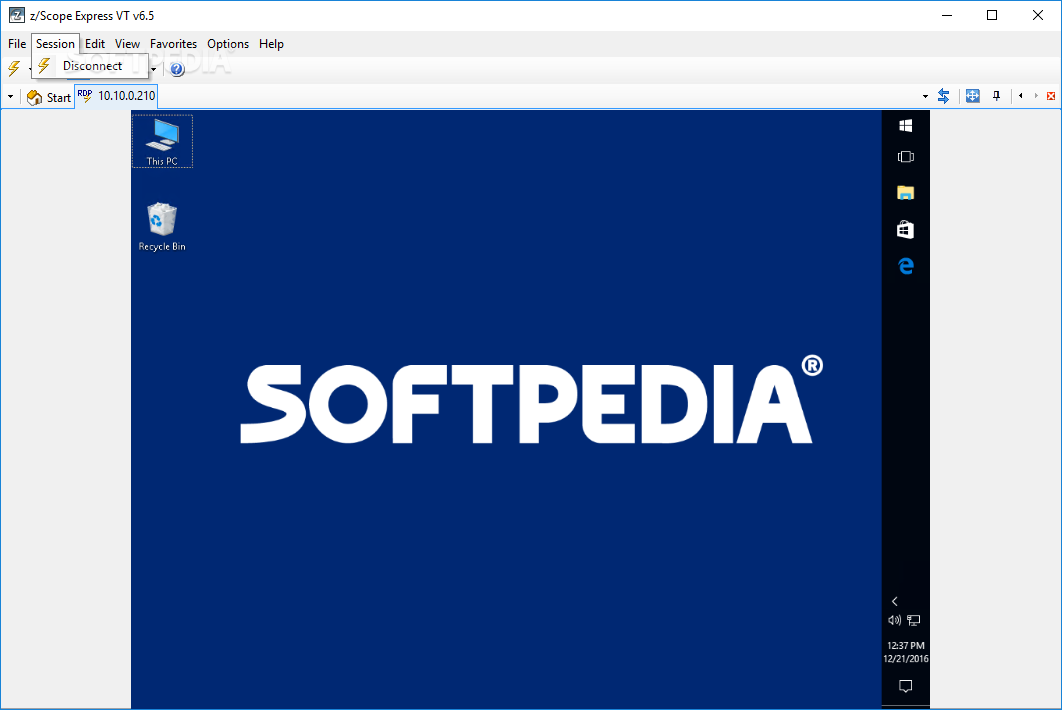
Task: Go to next tab with right arrow
Action: coord(1036,96)
